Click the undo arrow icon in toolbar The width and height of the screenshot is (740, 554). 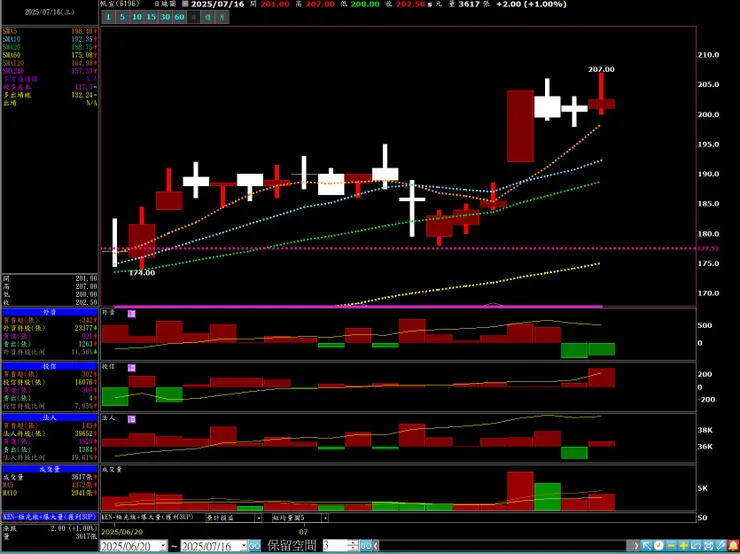click(696, 546)
